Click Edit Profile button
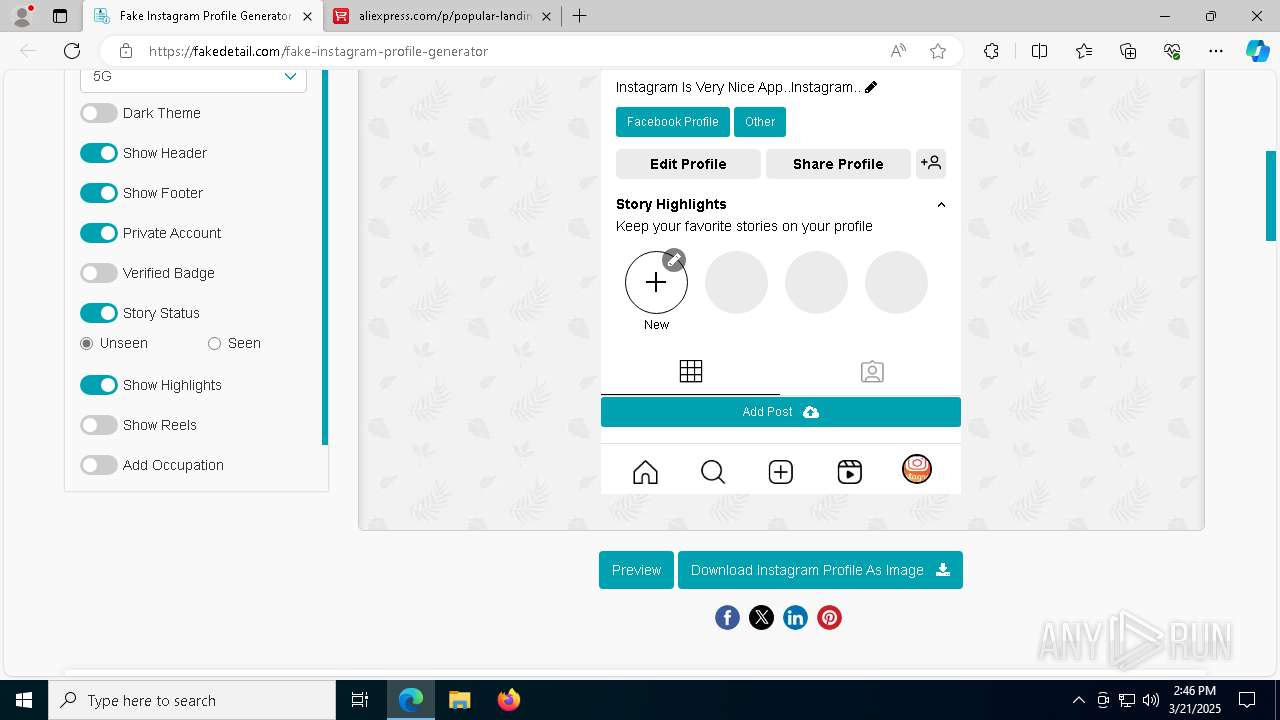 tap(688, 164)
